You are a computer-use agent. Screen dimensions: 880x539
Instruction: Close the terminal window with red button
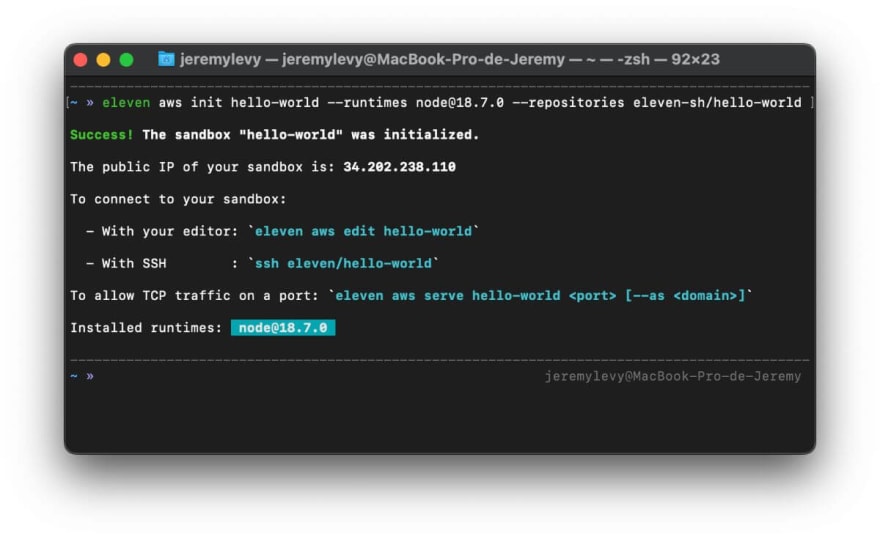point(81,60)
